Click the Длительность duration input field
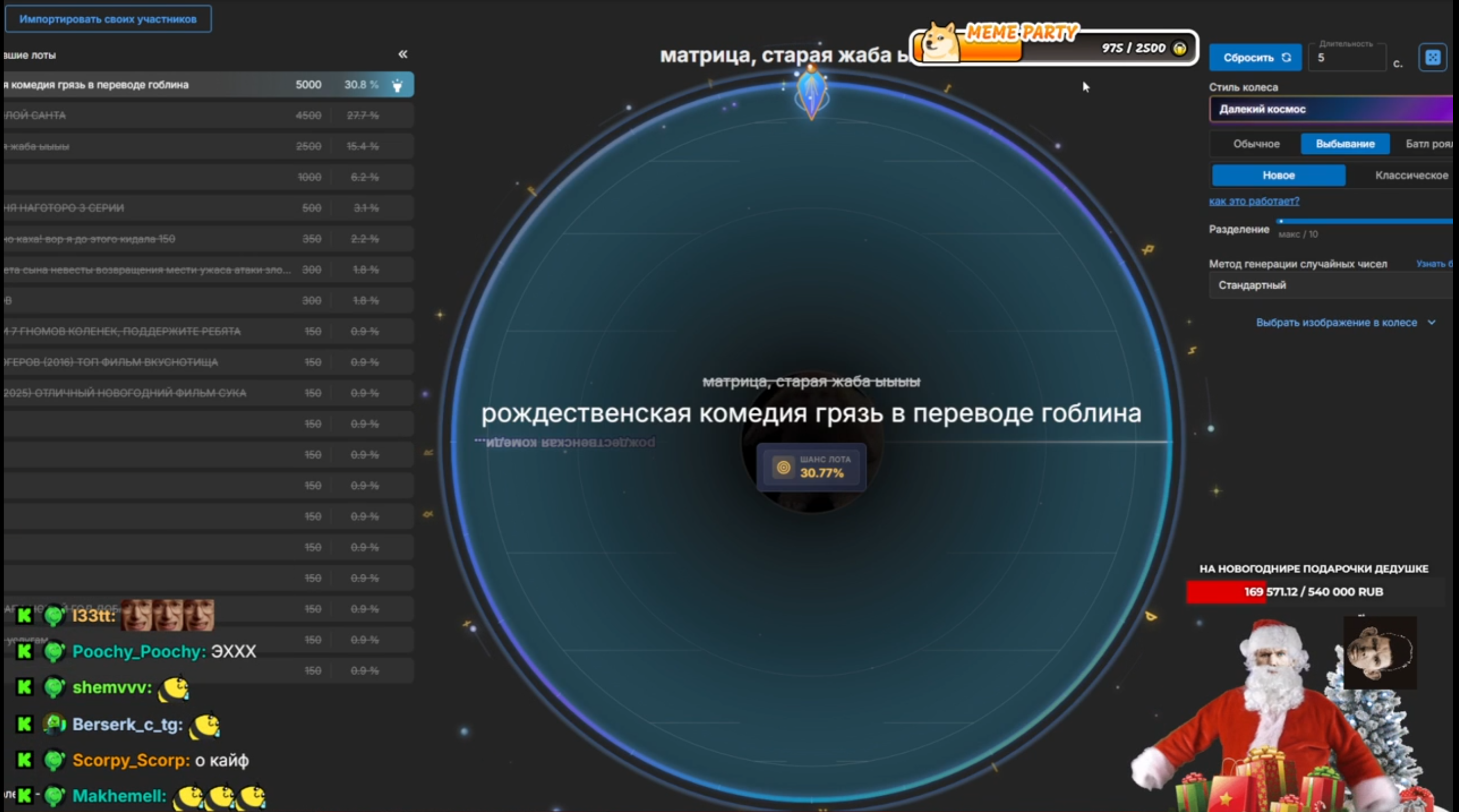This screenshot has height=812, width=1459. pyautogui.click(x=1346, y=58)
